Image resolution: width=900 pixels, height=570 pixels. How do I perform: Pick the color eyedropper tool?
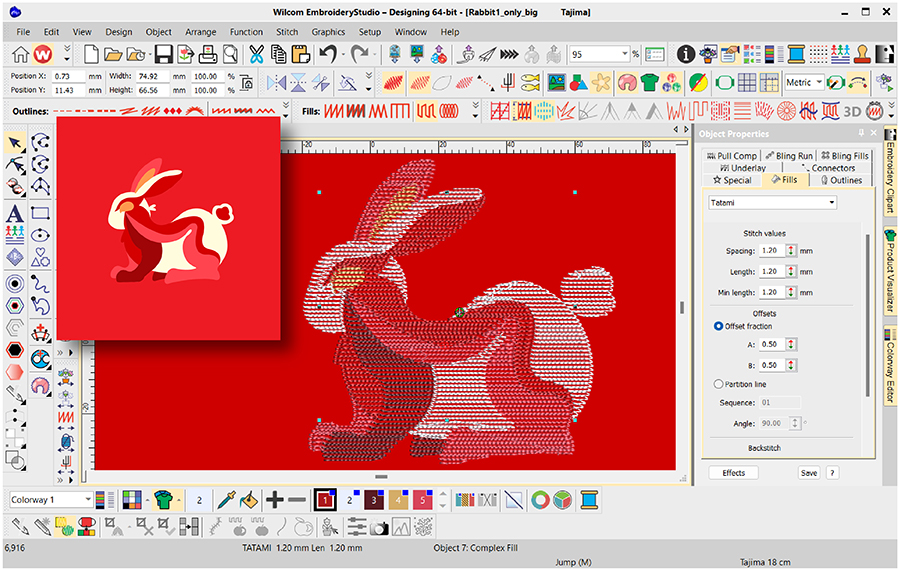tap(226, 499)
